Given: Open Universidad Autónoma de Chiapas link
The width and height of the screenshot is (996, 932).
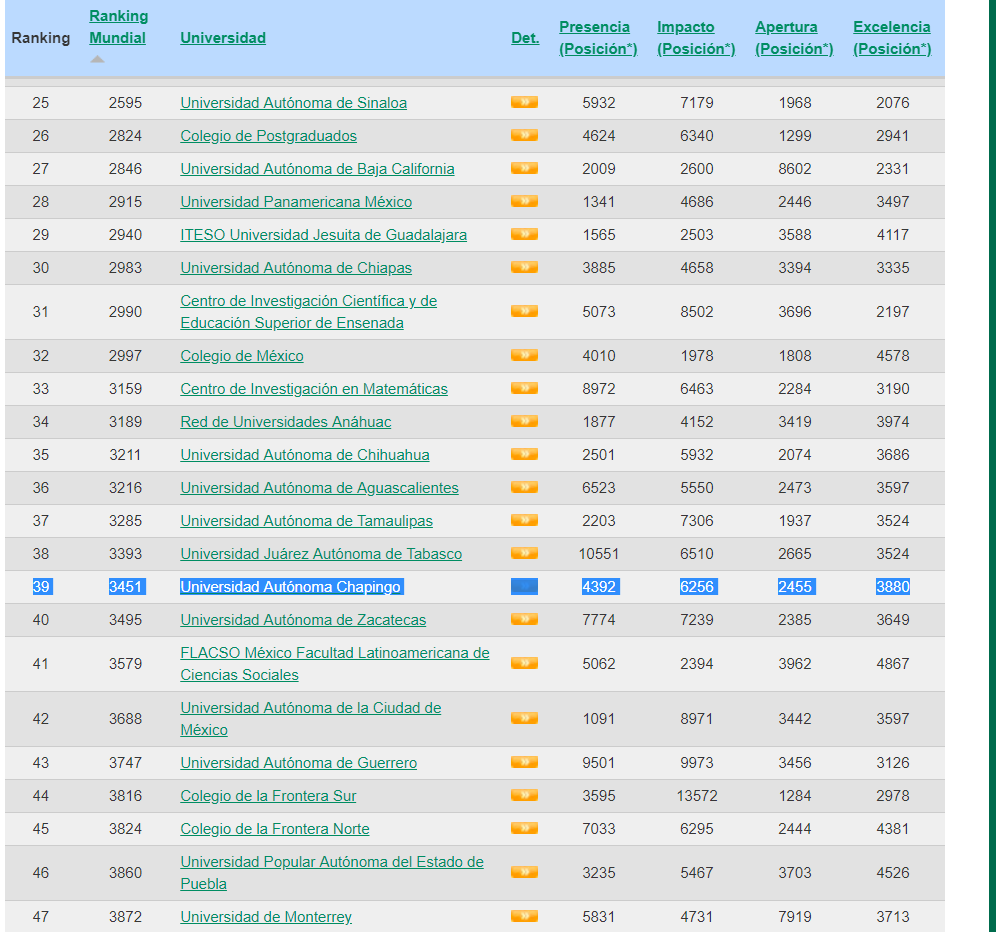Looking at the screenshot, I should pos(296,268).
